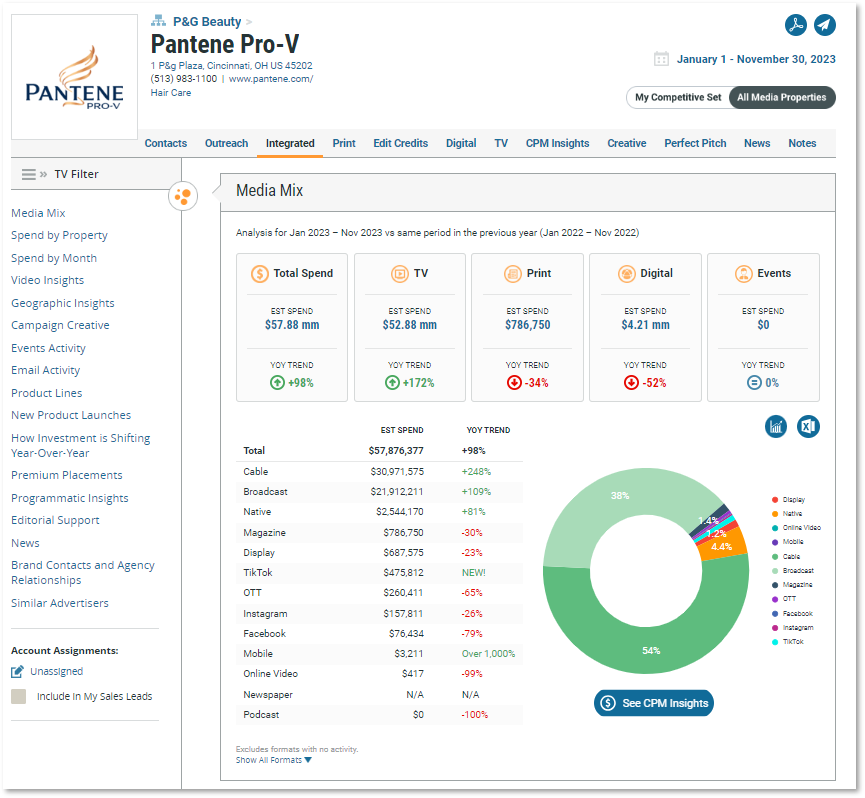Open the hamburger menu in TV Filter
Image resolution: width=865 pixels, height=798 pixels.
pos(29,174)
